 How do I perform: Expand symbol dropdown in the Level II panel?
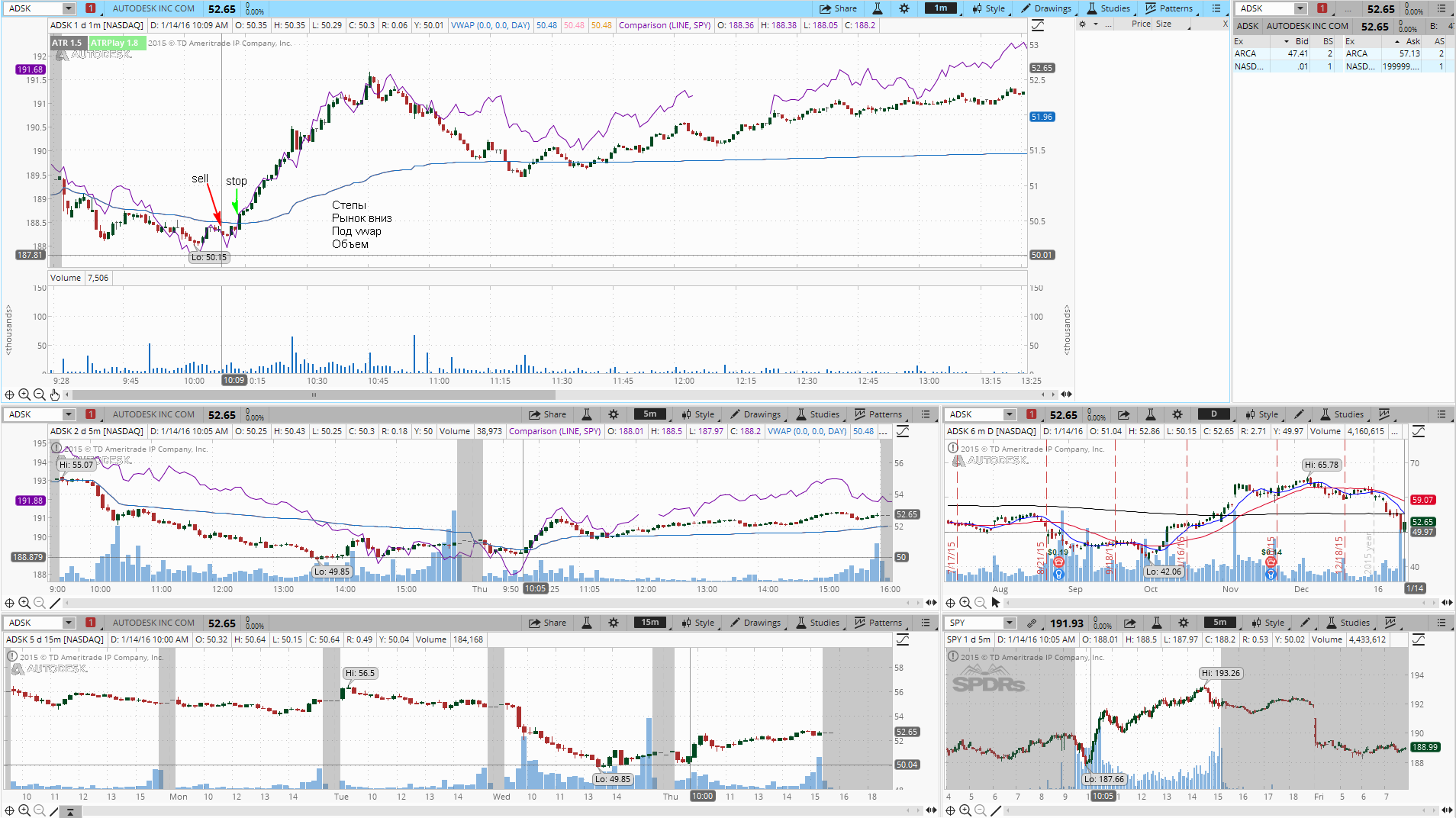(x=1300, y=8)
